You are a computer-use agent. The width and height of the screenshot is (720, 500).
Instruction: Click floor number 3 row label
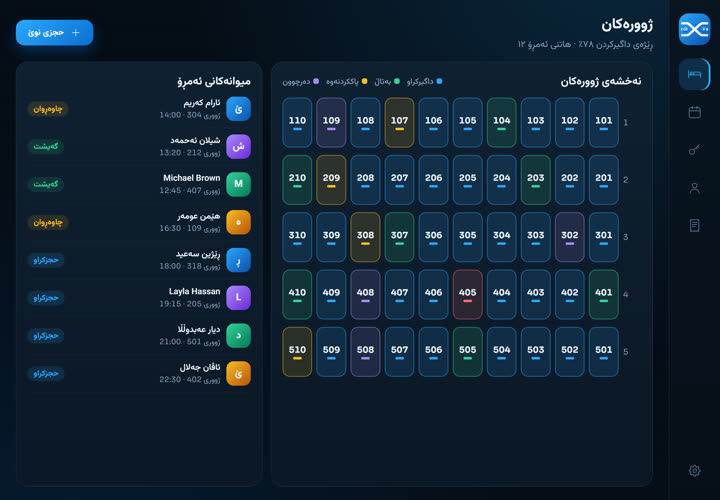coord(625,237)
